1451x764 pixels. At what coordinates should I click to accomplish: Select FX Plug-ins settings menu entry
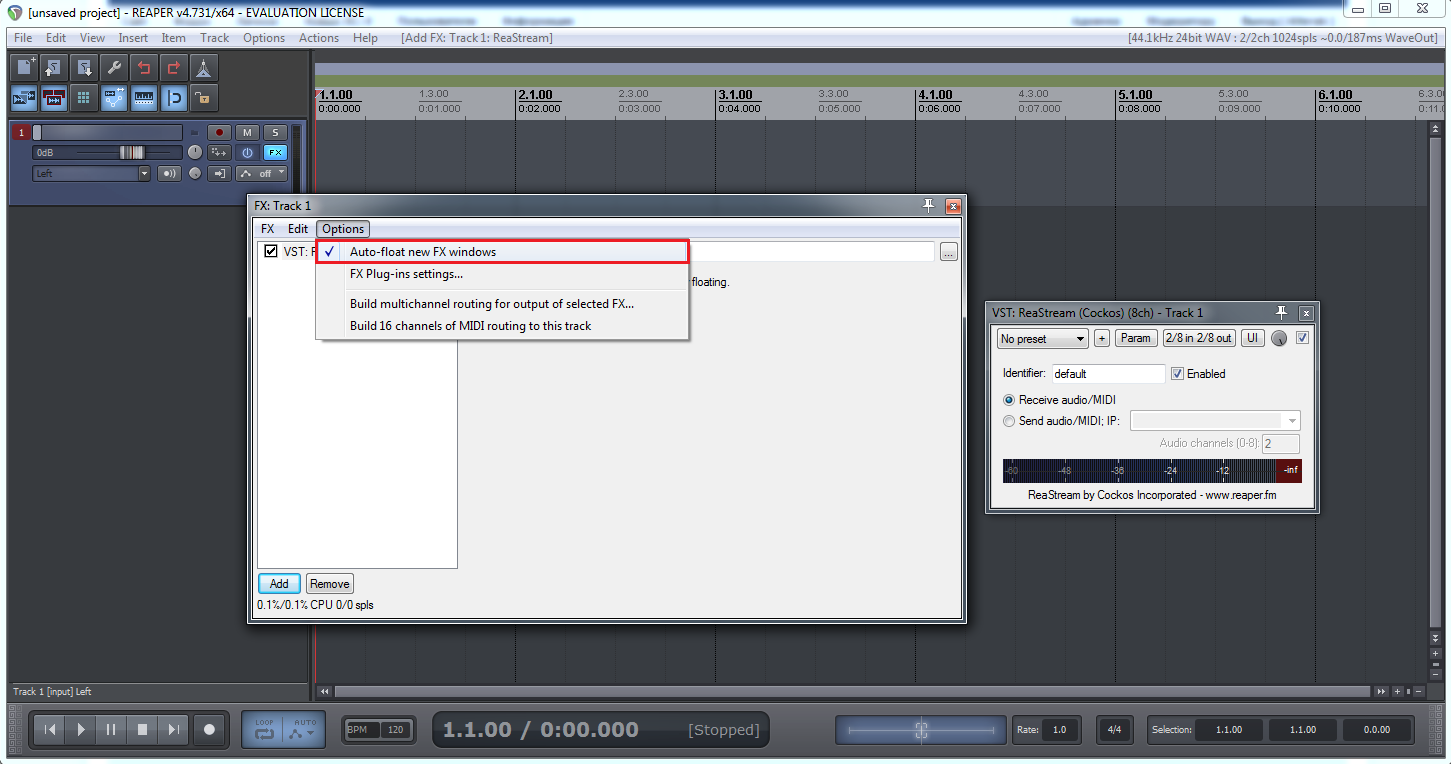pyautogui.click(x=406, y=274)
